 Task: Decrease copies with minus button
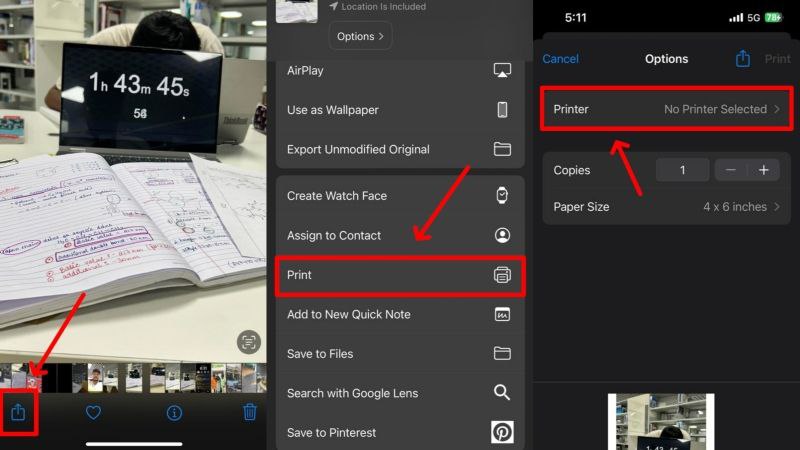731,170
